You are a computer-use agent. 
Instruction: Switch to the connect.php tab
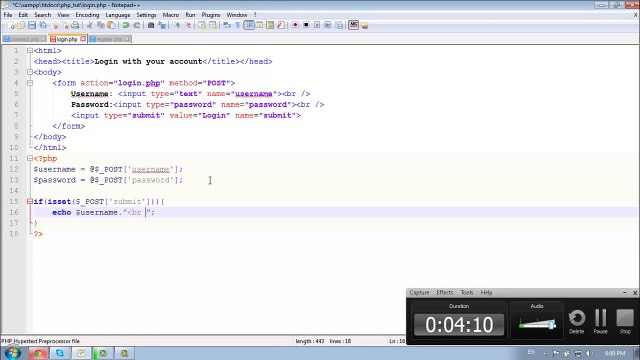pos(24,39)
